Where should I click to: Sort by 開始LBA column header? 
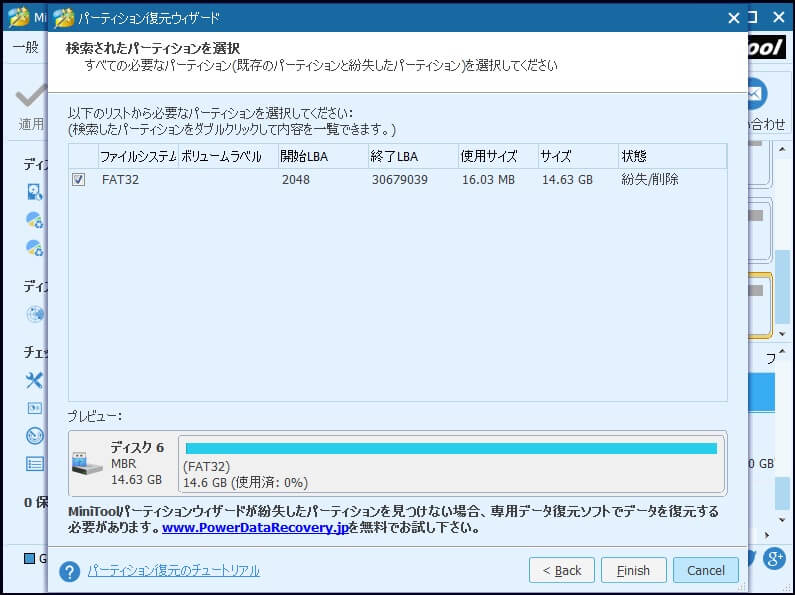(x=304, y=156)
